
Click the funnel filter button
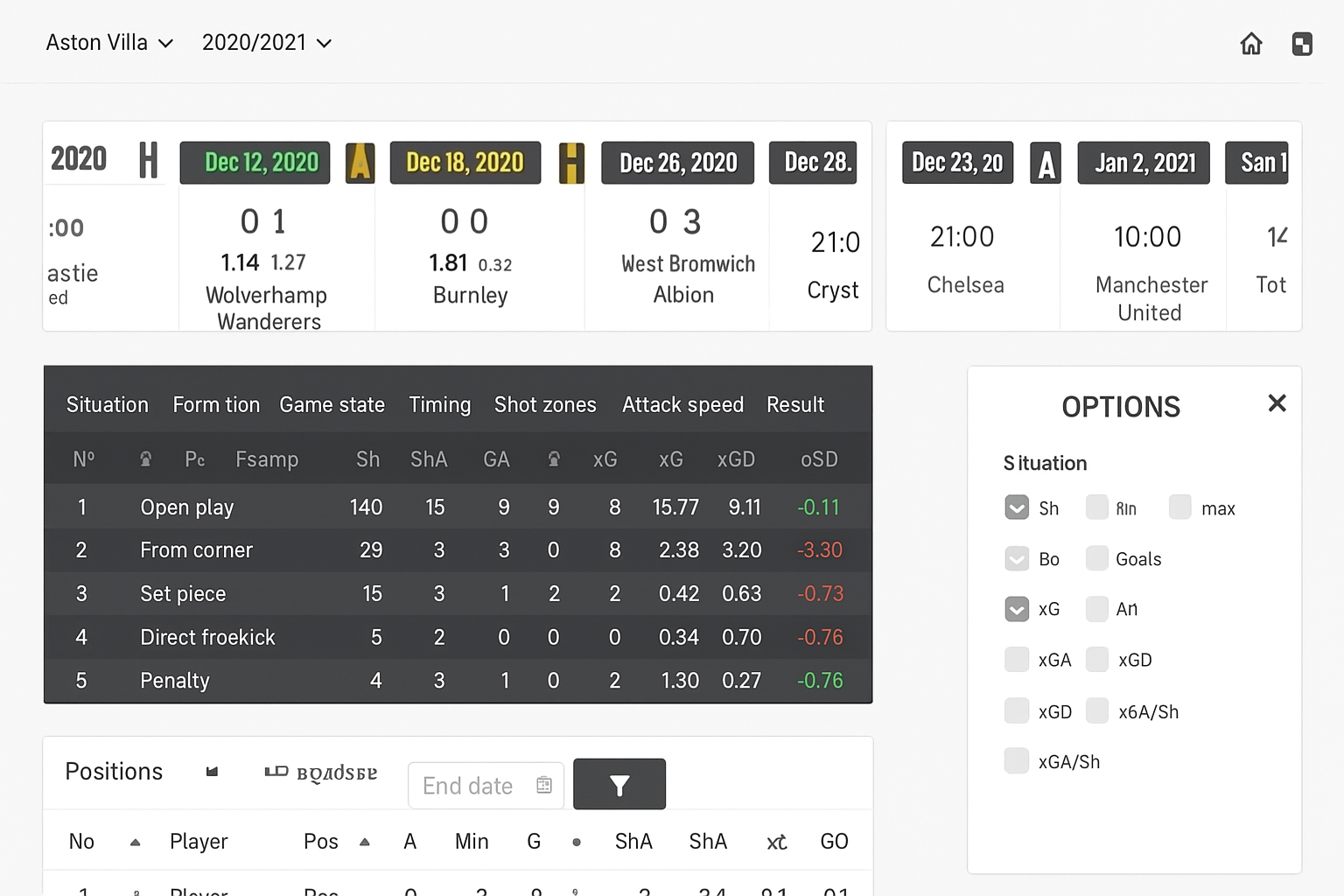click(619, 785)
